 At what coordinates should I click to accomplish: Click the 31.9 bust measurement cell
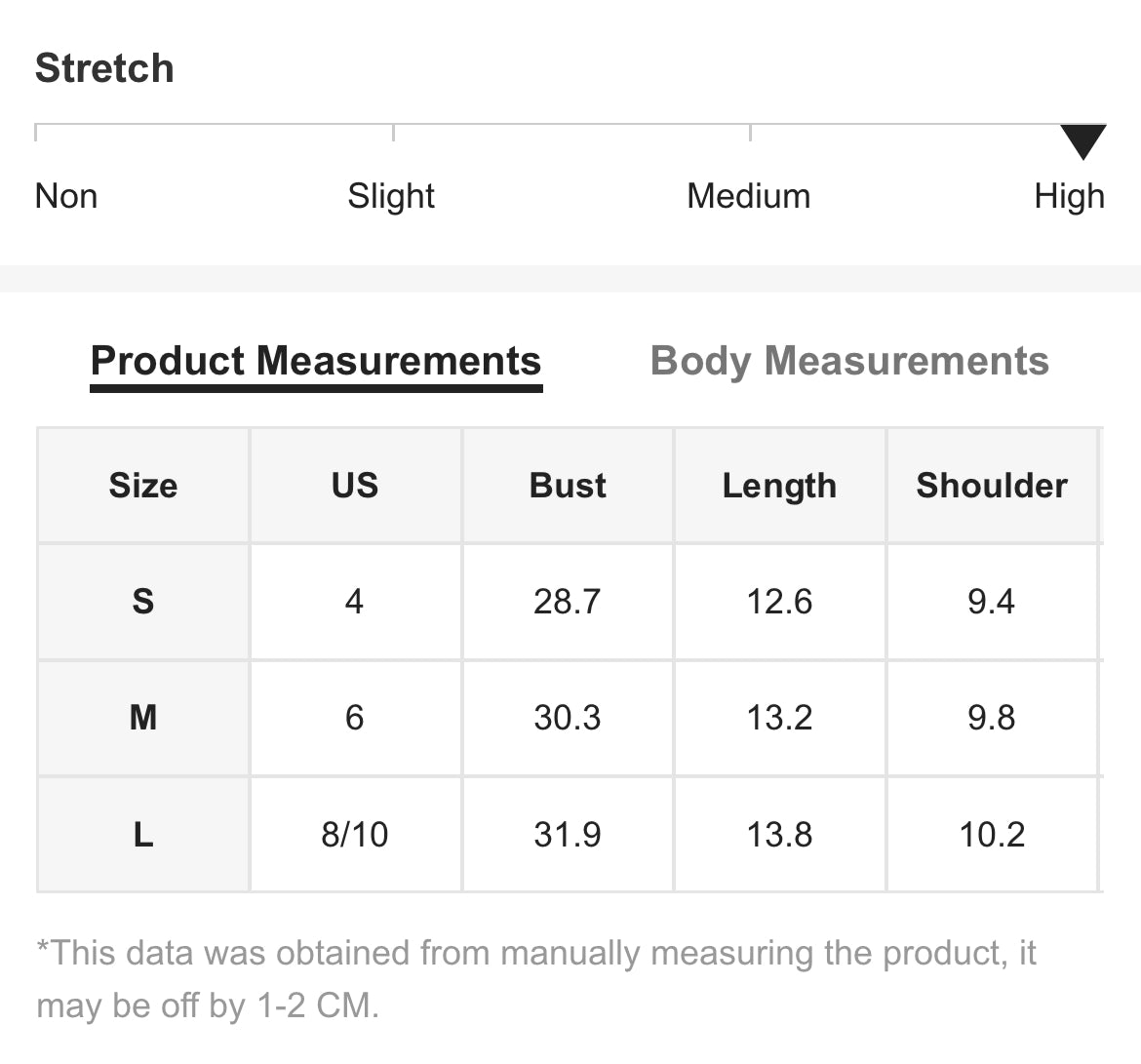click(568, 835)
